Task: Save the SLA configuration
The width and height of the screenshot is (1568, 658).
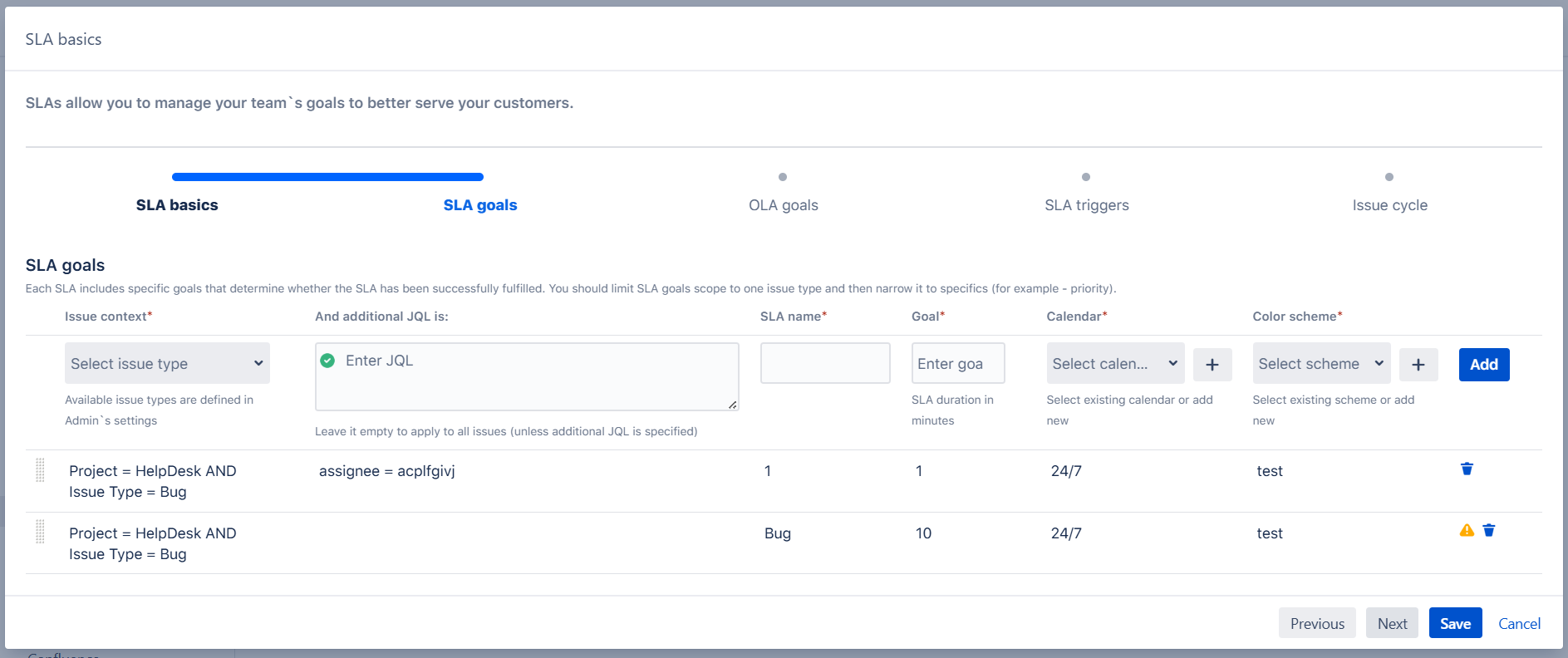Action: tap(1455, 623)
